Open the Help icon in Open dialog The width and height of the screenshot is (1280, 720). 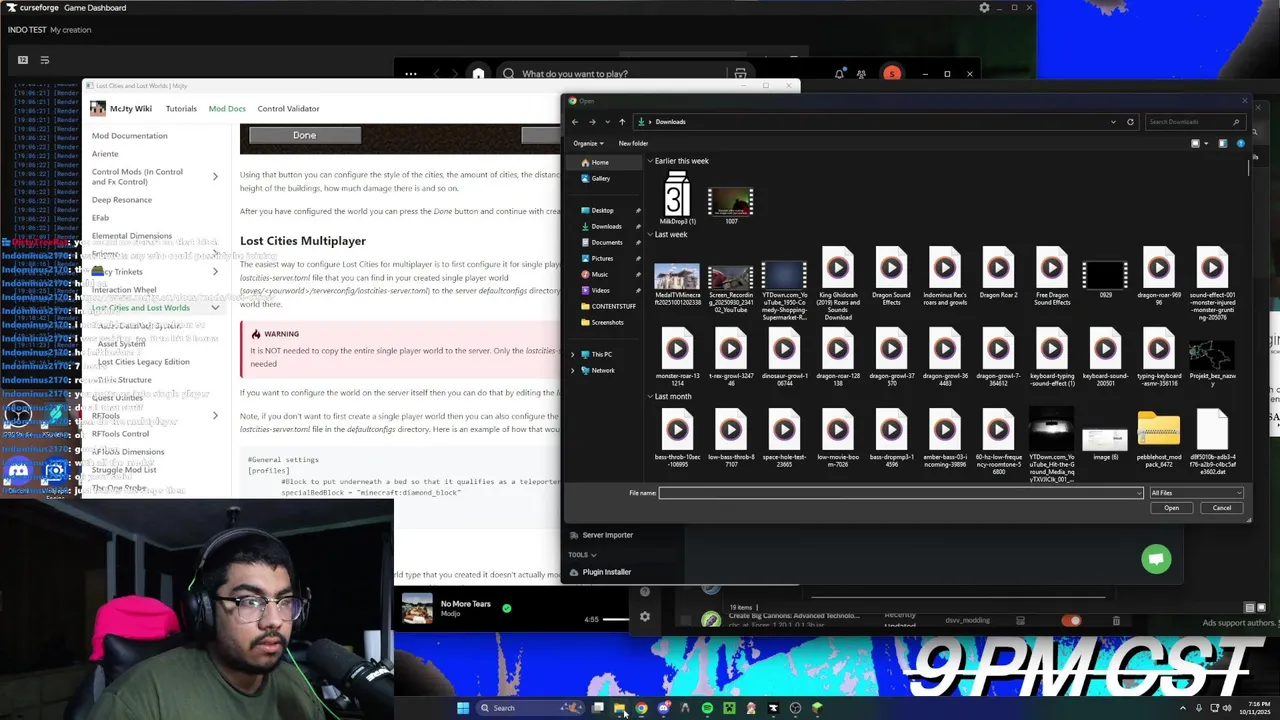(1241, 143)
